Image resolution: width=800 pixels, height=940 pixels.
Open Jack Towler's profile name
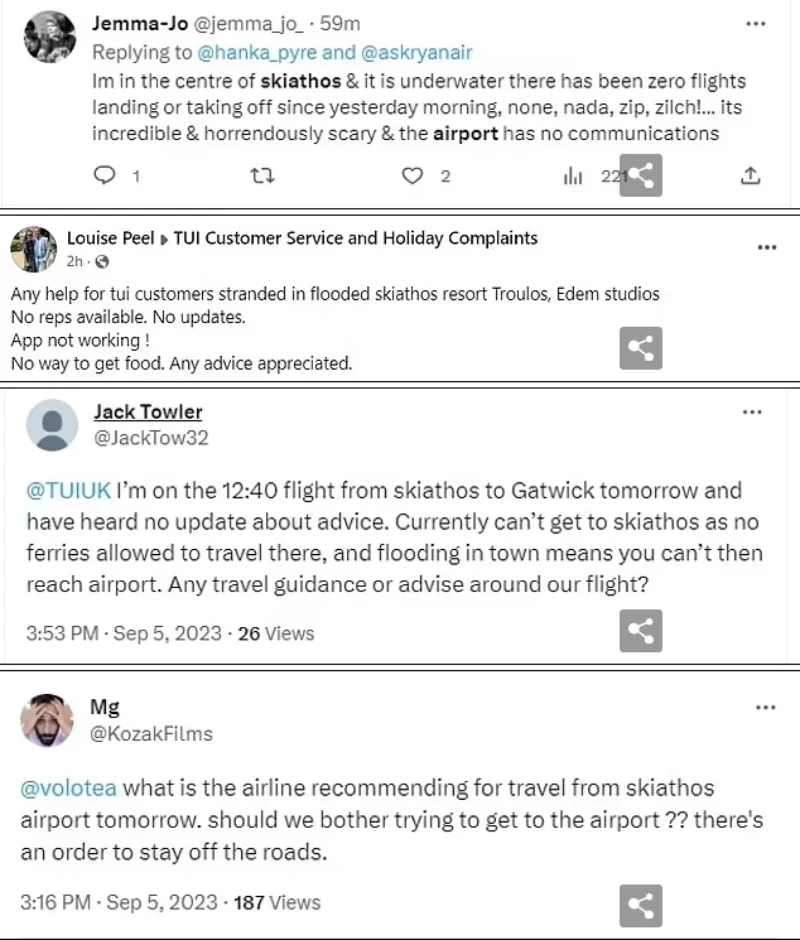(x=148, y=412)
